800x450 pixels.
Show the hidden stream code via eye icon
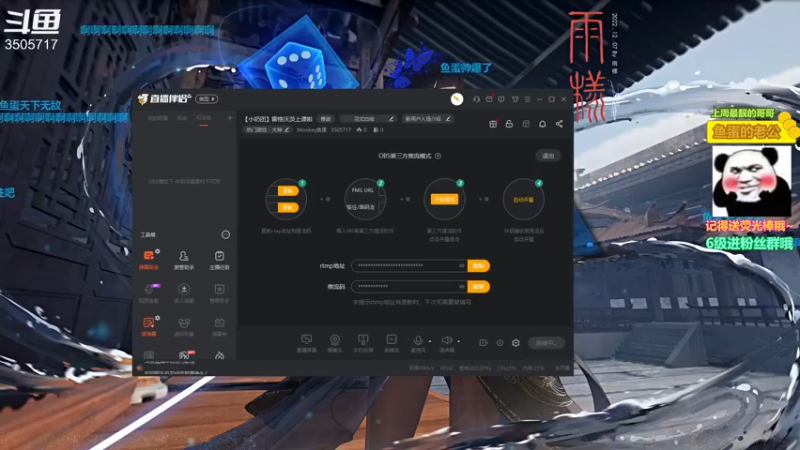(x=461, y=286)
